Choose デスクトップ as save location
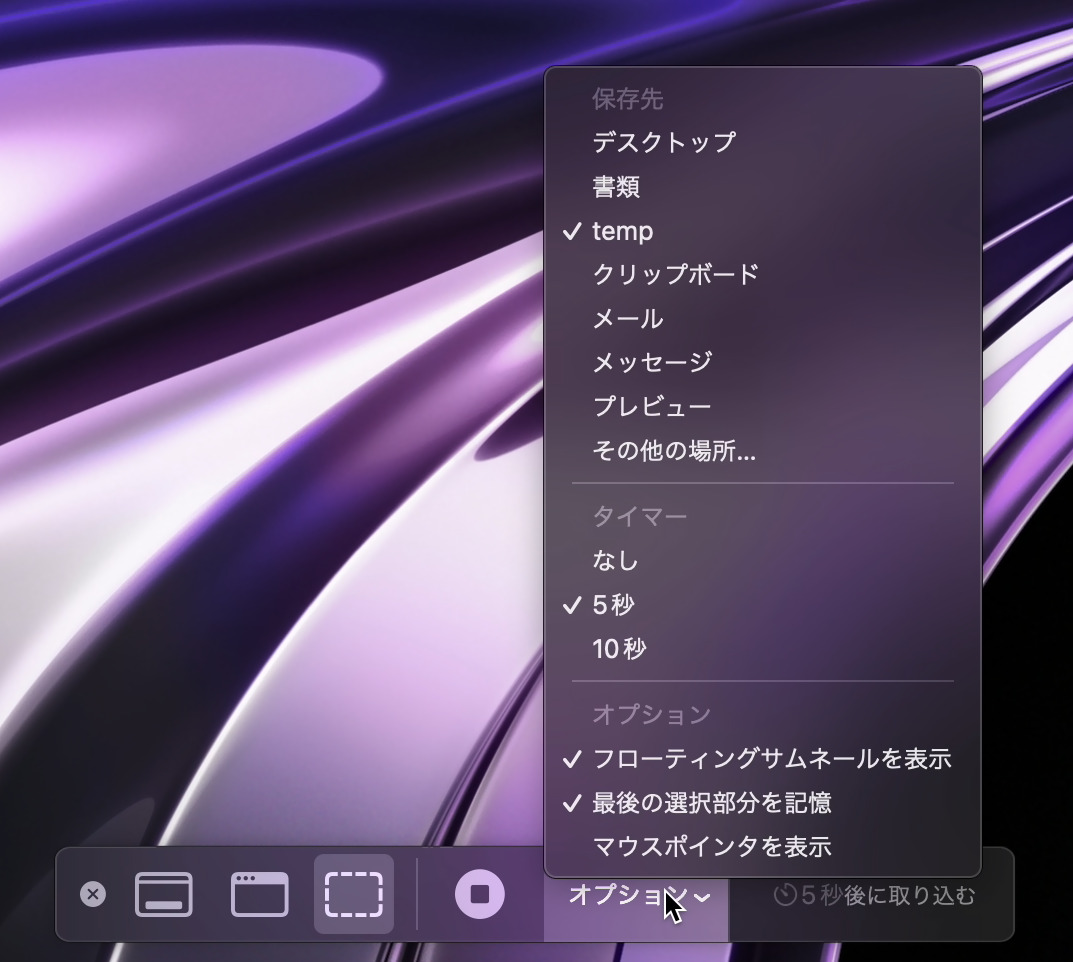The image size is (1073, 962). (x=664, y=142)
